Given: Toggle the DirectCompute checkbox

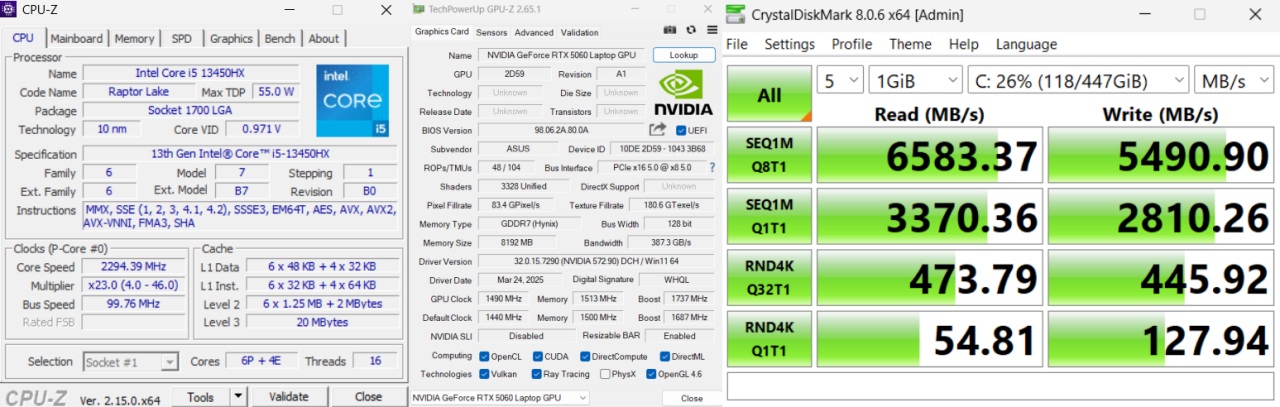Looking at the screenshot, I should tap(585, 356).
